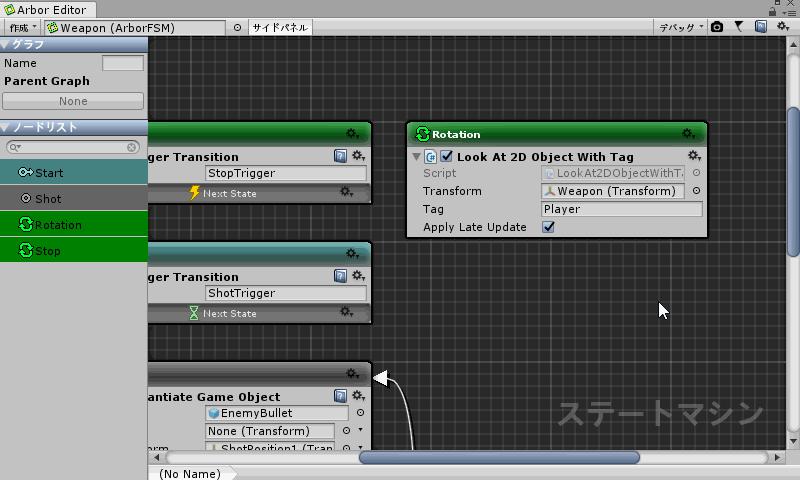Toggle the サイドパネル side panel button
Viewport: 800px width, 480px height.
(280, 28)
